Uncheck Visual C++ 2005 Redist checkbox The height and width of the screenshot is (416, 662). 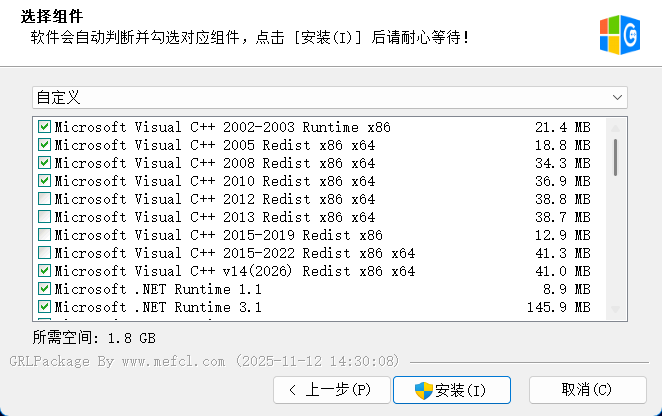(44, 145)
